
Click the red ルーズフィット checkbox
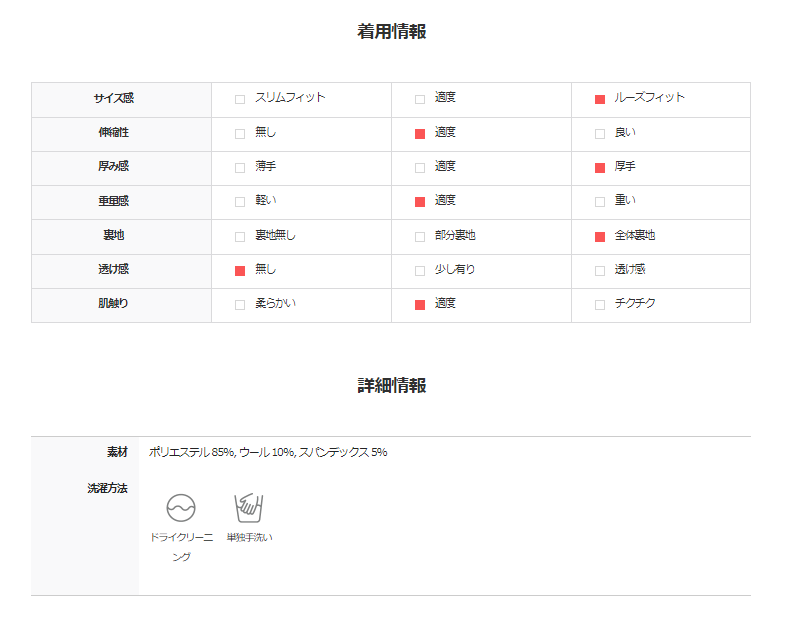[x=600, y=99]
